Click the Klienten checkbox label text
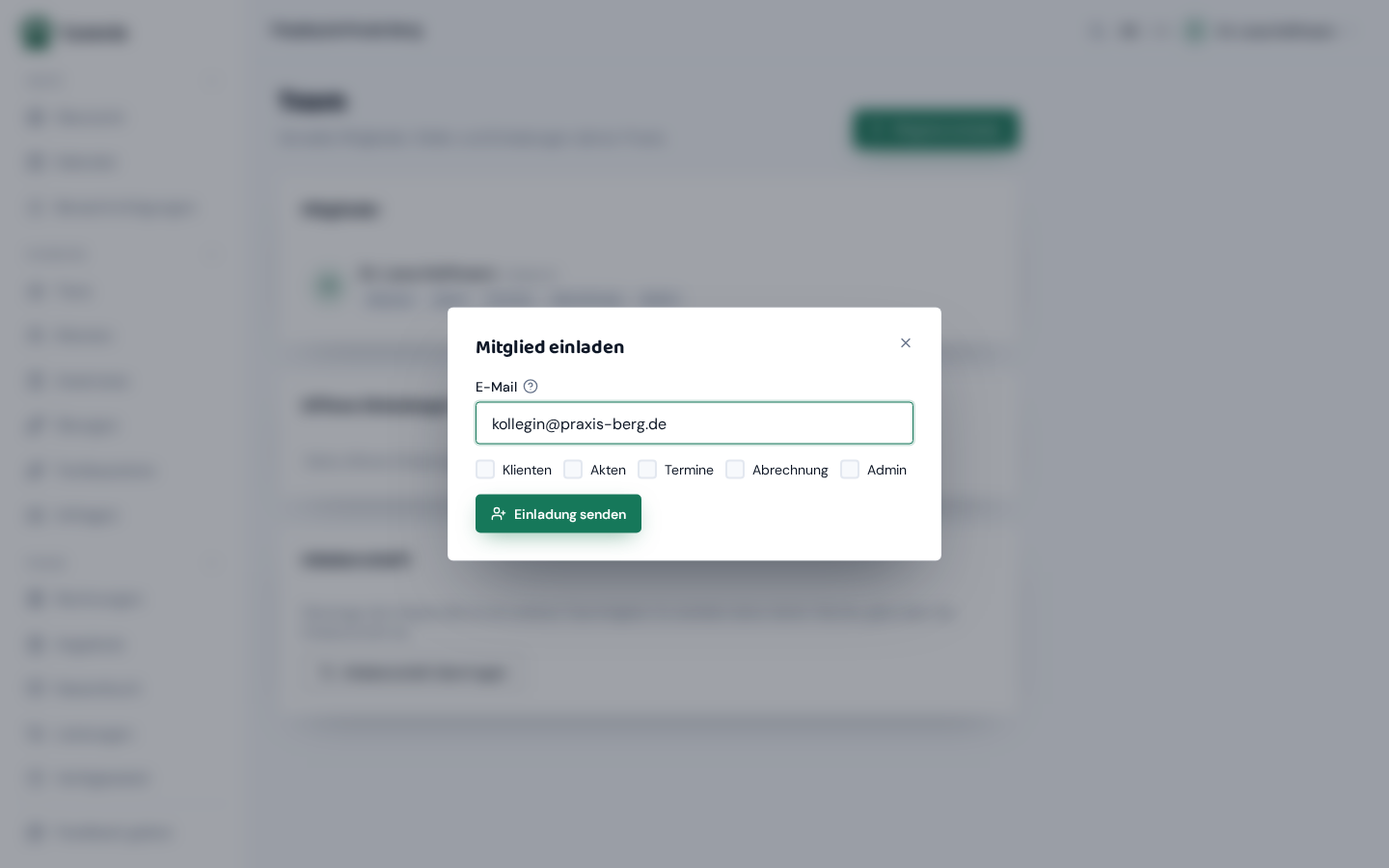 (x=527, y=470)
